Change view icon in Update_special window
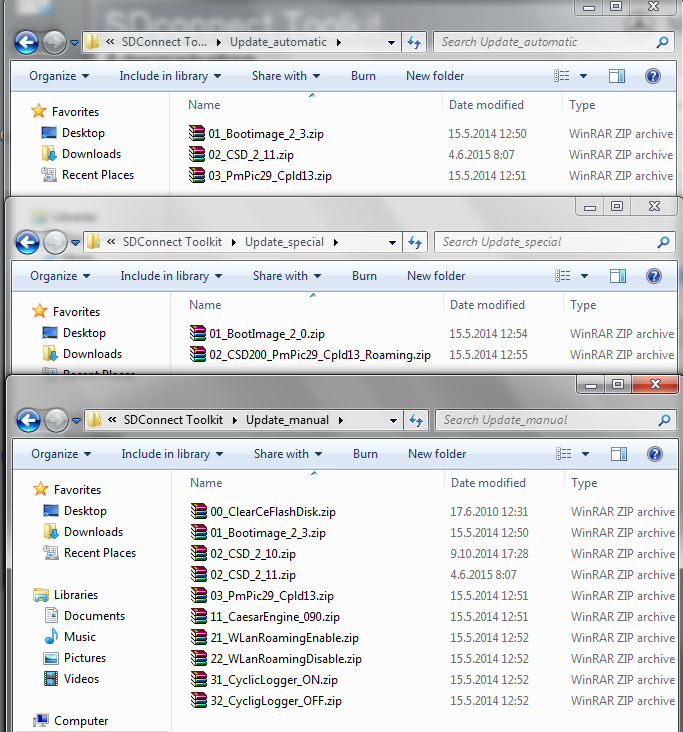683x732 pixels. tap(563, 276)
